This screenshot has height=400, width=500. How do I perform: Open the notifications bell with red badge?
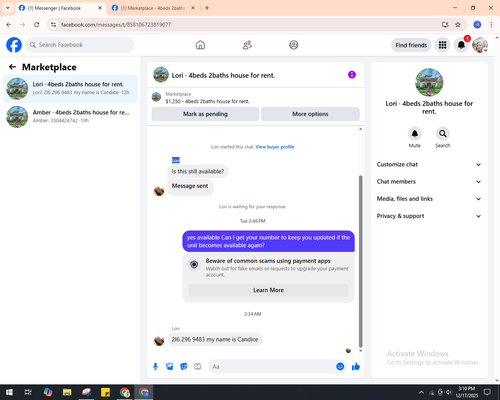[x=461, y=45]
